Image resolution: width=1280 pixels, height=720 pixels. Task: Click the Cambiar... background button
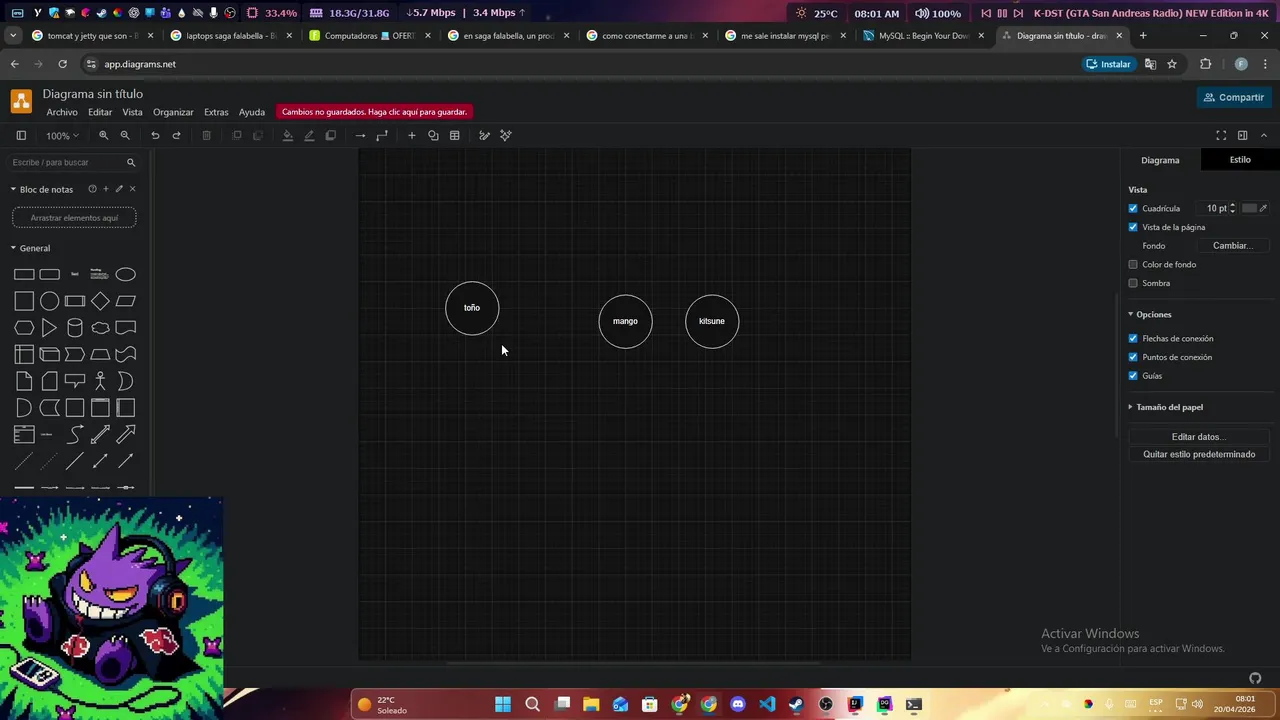pyautogui.click(x=1232, y=245)
